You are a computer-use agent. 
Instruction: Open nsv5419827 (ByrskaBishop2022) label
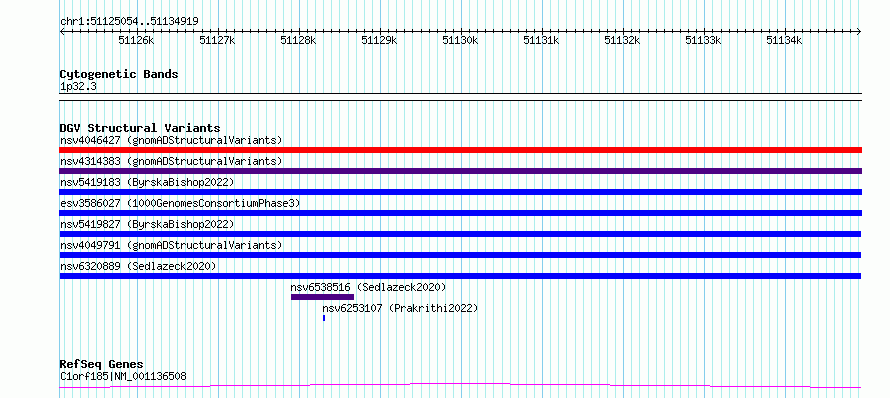(x=147, y=224)
